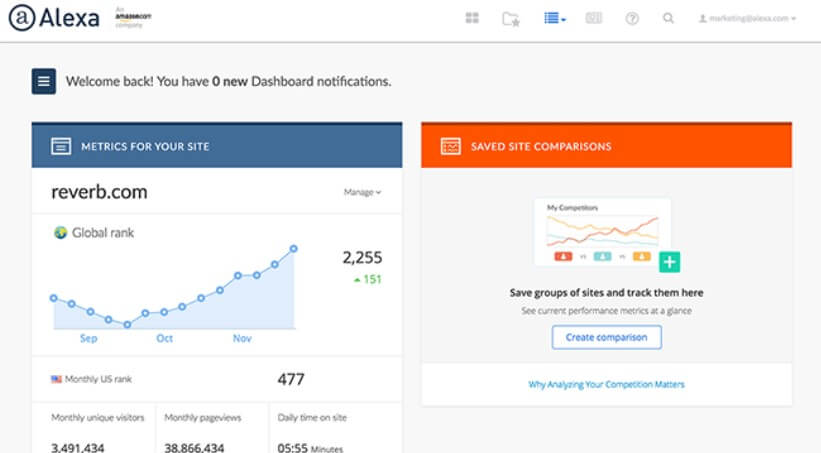Open the help question mark icon

tap(632, 18)
